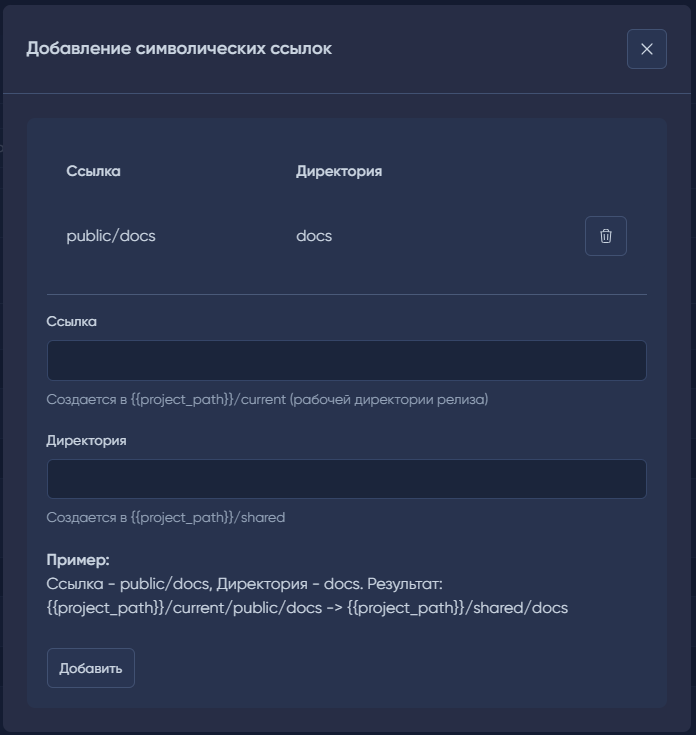The width and height of the screenshot is (696, 735).
Task: Select the docs directory cell in table
Action: (x=314, y=236)
